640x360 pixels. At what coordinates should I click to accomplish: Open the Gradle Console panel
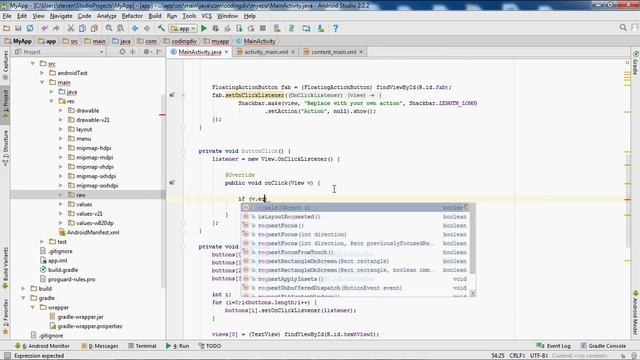click(603, 346)
